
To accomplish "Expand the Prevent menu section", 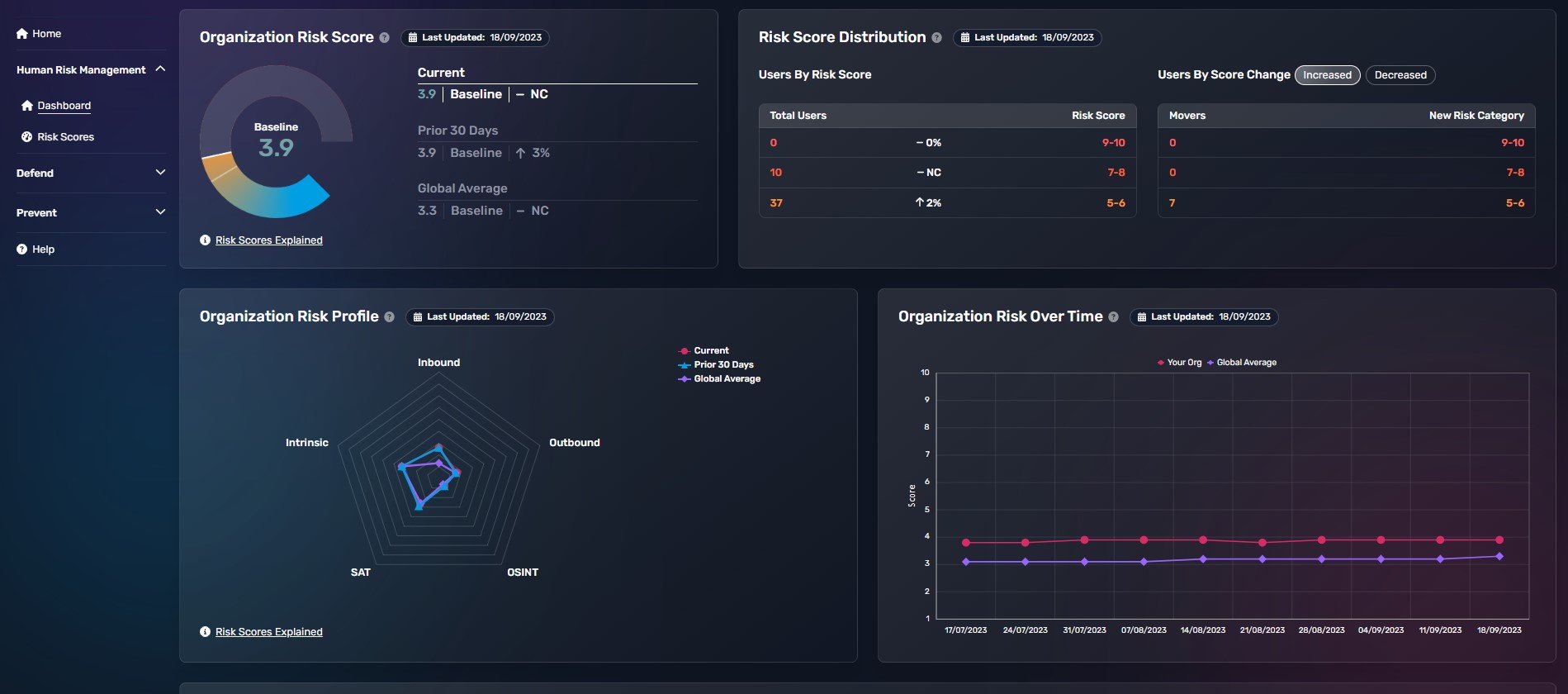I will coord(160,212).
